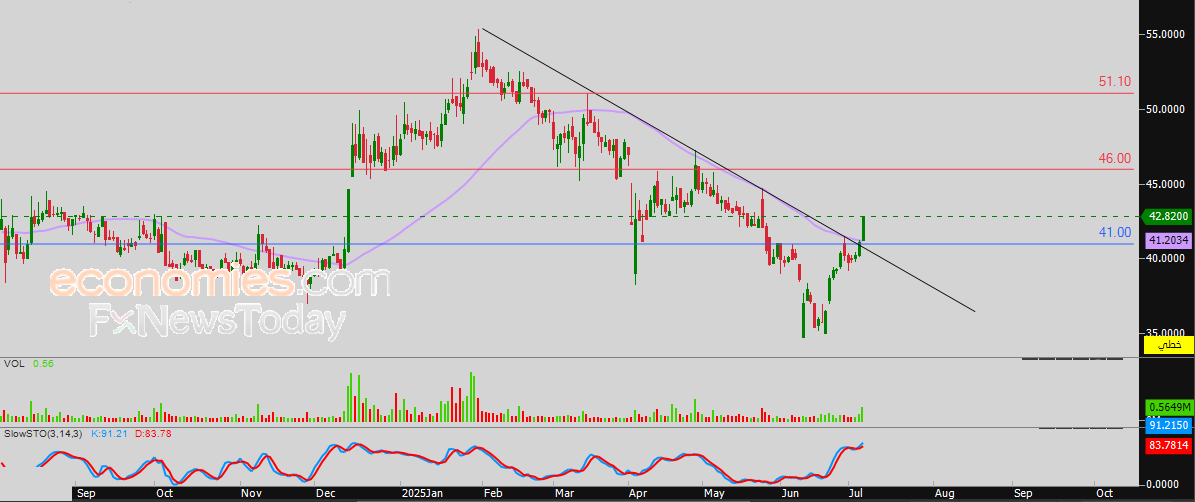Click the 50.0000 price axis label
1195x502 pixels.
1166,110
